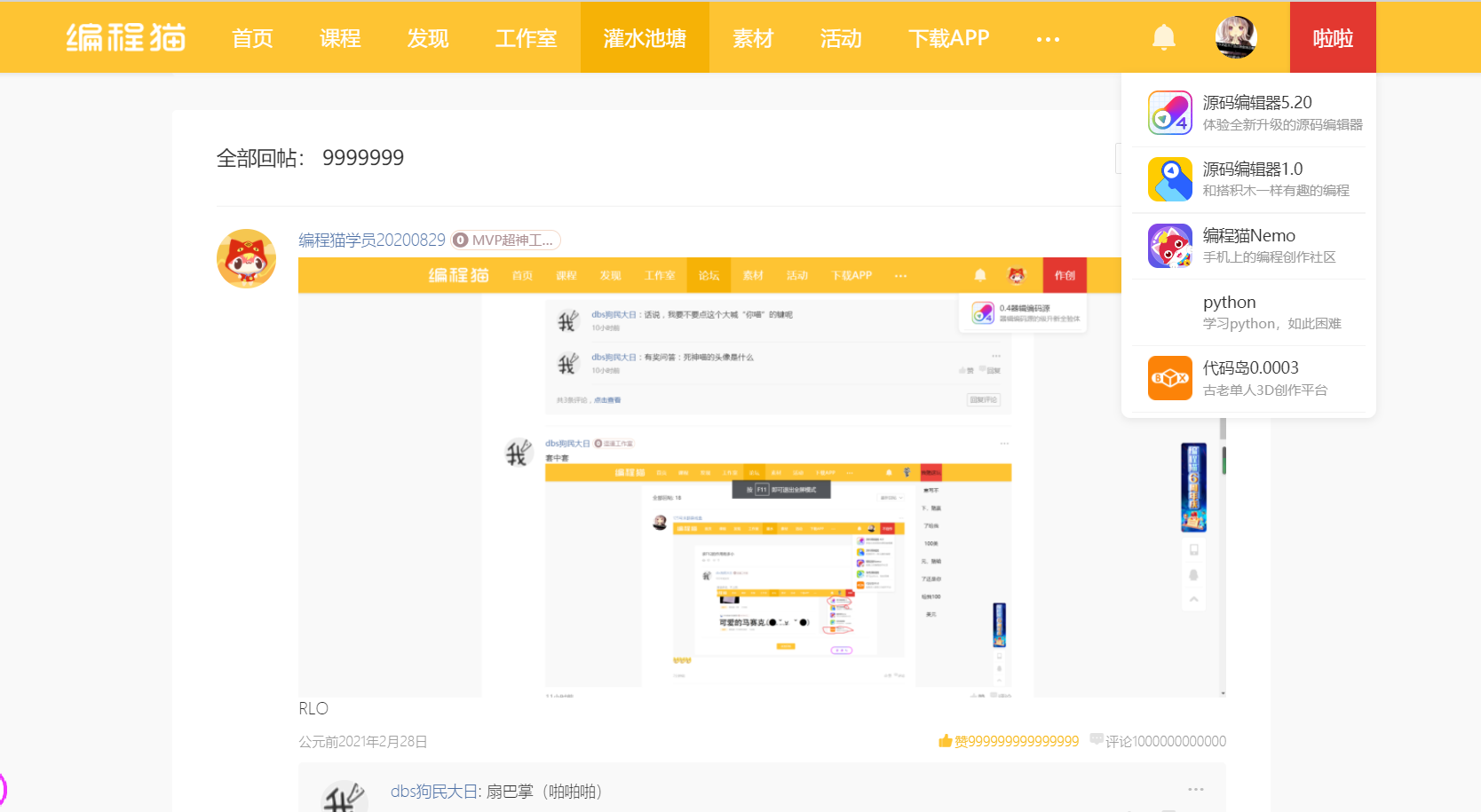Click the 编程猫 logo in the header
Screen dimensions: 1481x812
tap(126, 37)
